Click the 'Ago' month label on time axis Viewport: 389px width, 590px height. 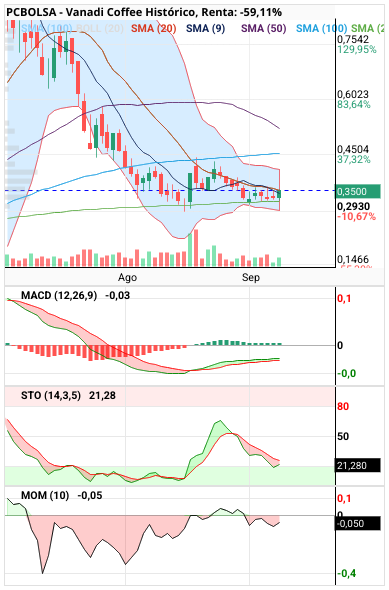click(127, 278)
